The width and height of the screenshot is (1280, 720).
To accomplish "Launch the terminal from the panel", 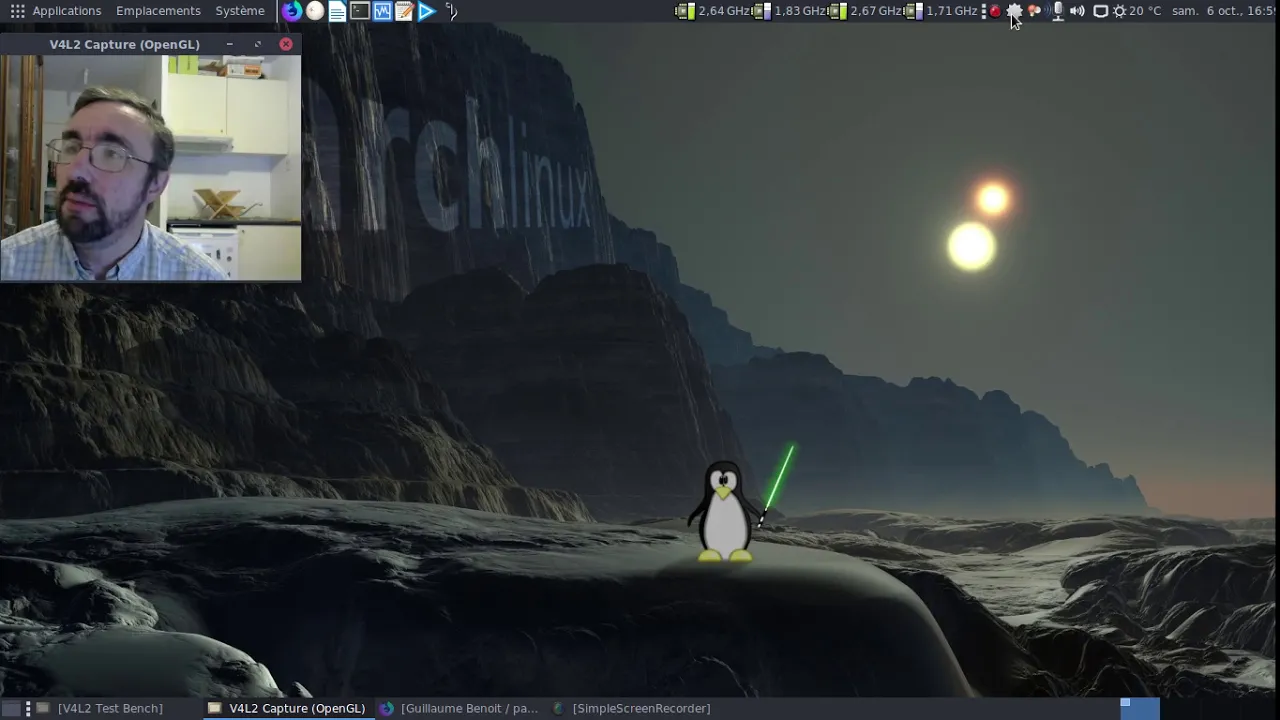I will [x=360, y=11].
